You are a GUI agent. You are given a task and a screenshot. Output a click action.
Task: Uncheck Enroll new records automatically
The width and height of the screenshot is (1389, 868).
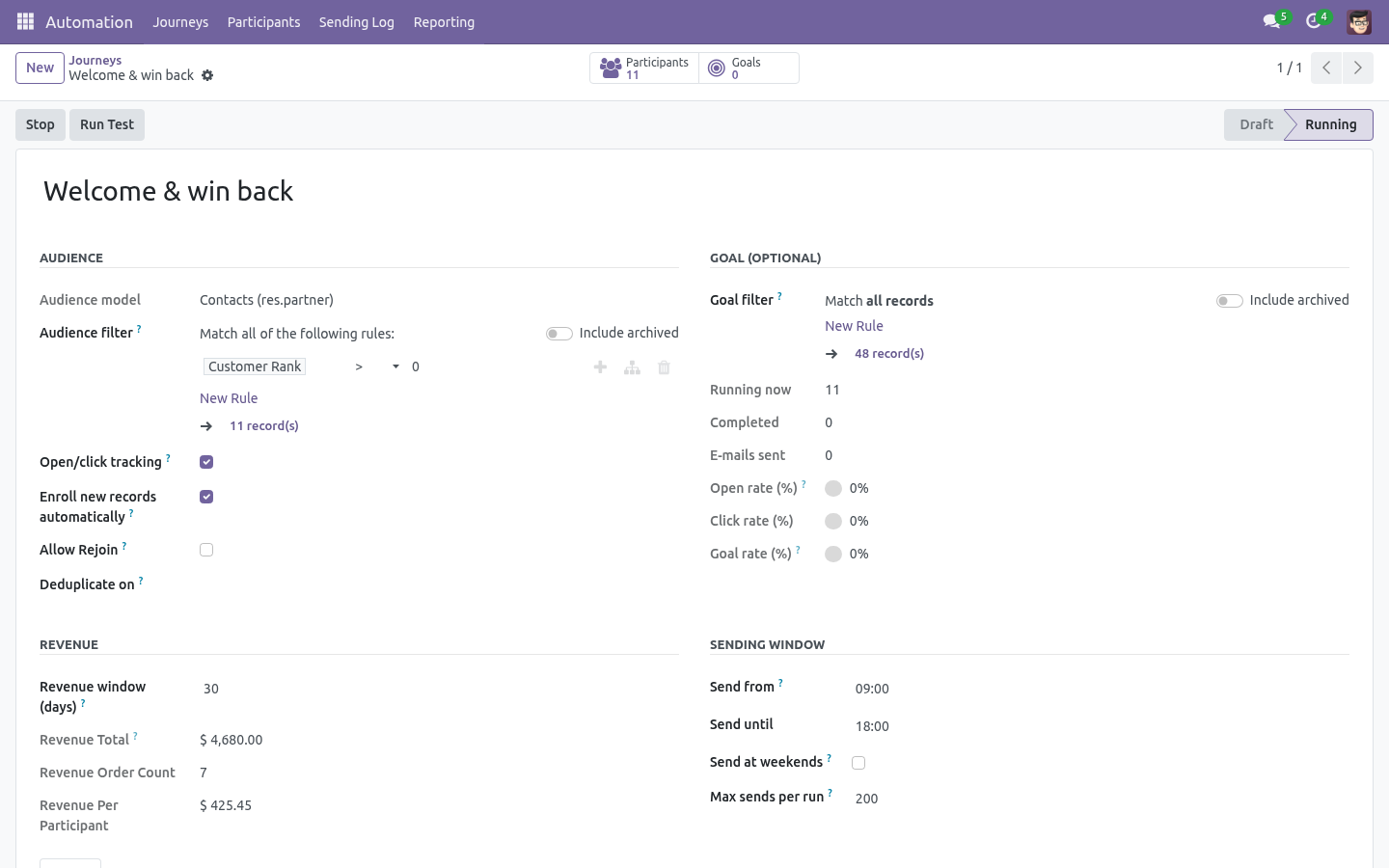pyautogui.click(x=206, y=497)
